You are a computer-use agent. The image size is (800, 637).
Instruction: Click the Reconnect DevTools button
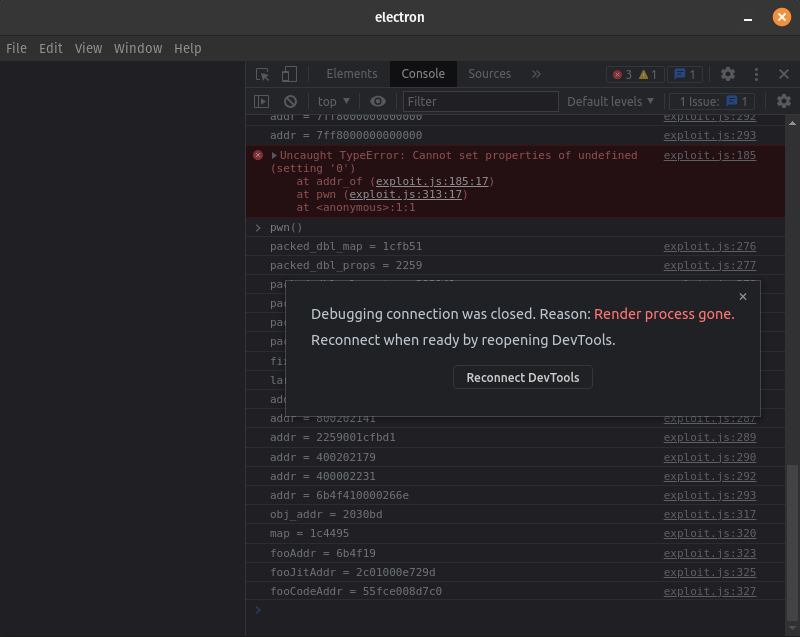point(522,377)
